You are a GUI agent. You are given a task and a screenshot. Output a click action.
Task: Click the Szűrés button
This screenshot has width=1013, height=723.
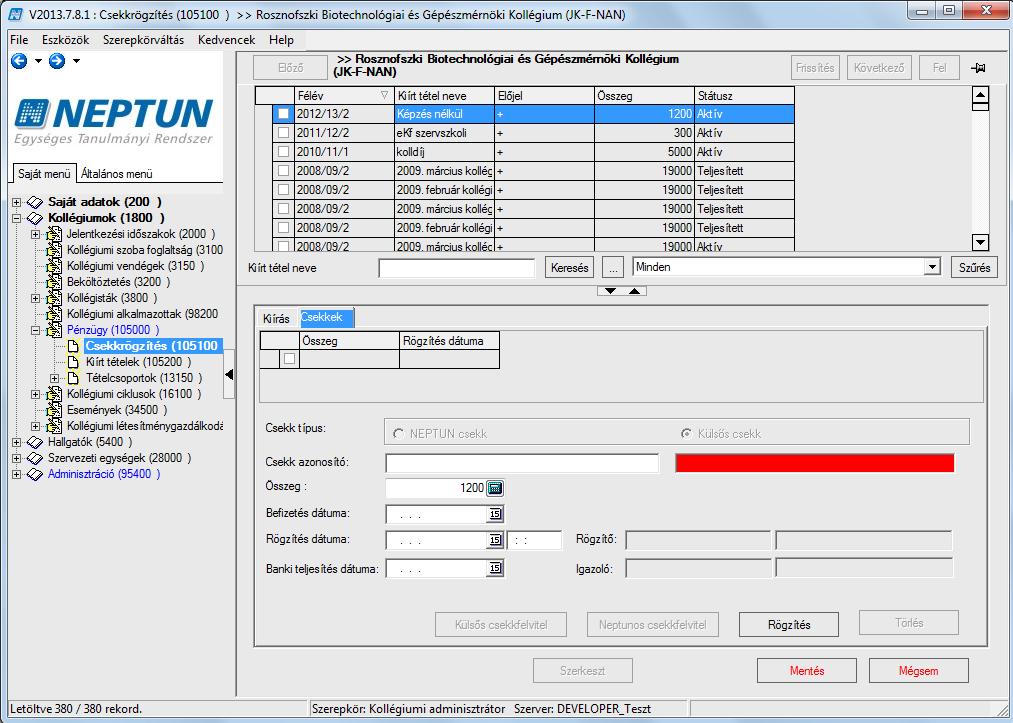point(974,267)
